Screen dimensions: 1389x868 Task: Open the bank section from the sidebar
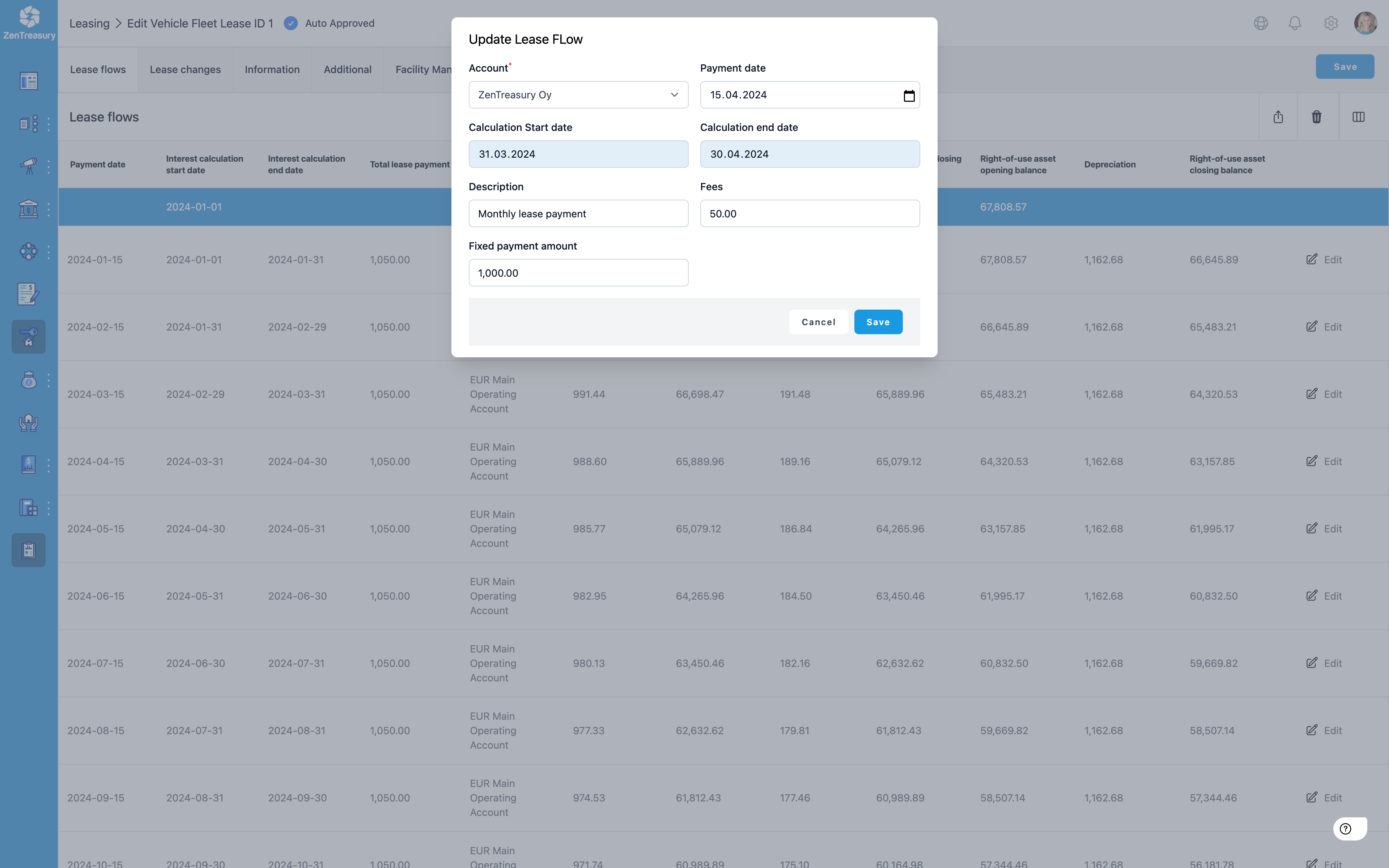click(28, 208)
